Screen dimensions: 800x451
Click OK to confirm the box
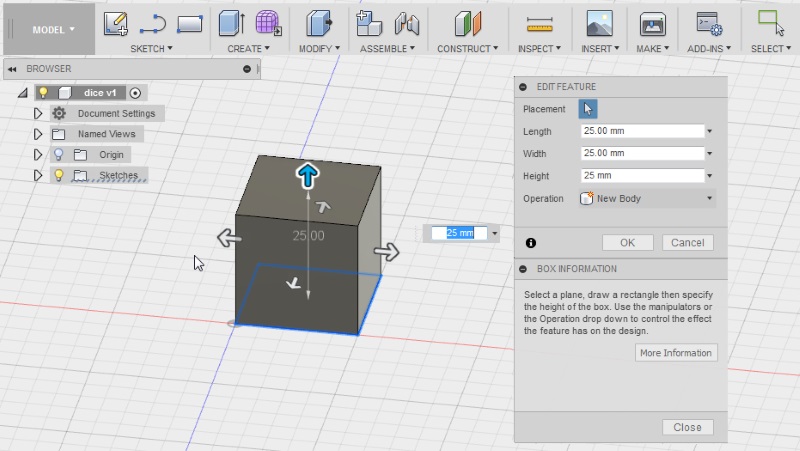[628, 243]
